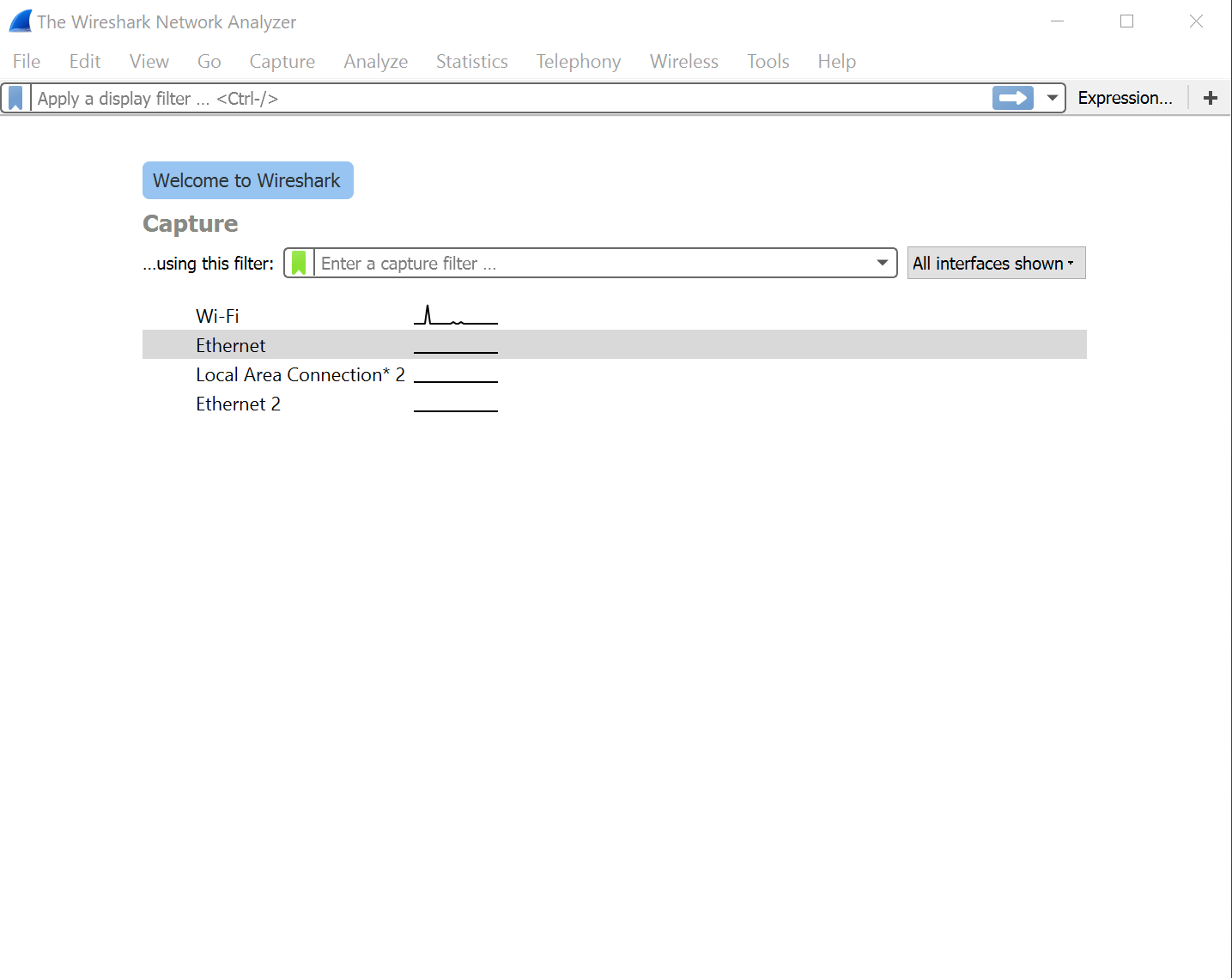Open the display filter history dropdown arrow
Image resolution: width=1232 pixels, height=978 pixels.
[x=1052, y=98]
